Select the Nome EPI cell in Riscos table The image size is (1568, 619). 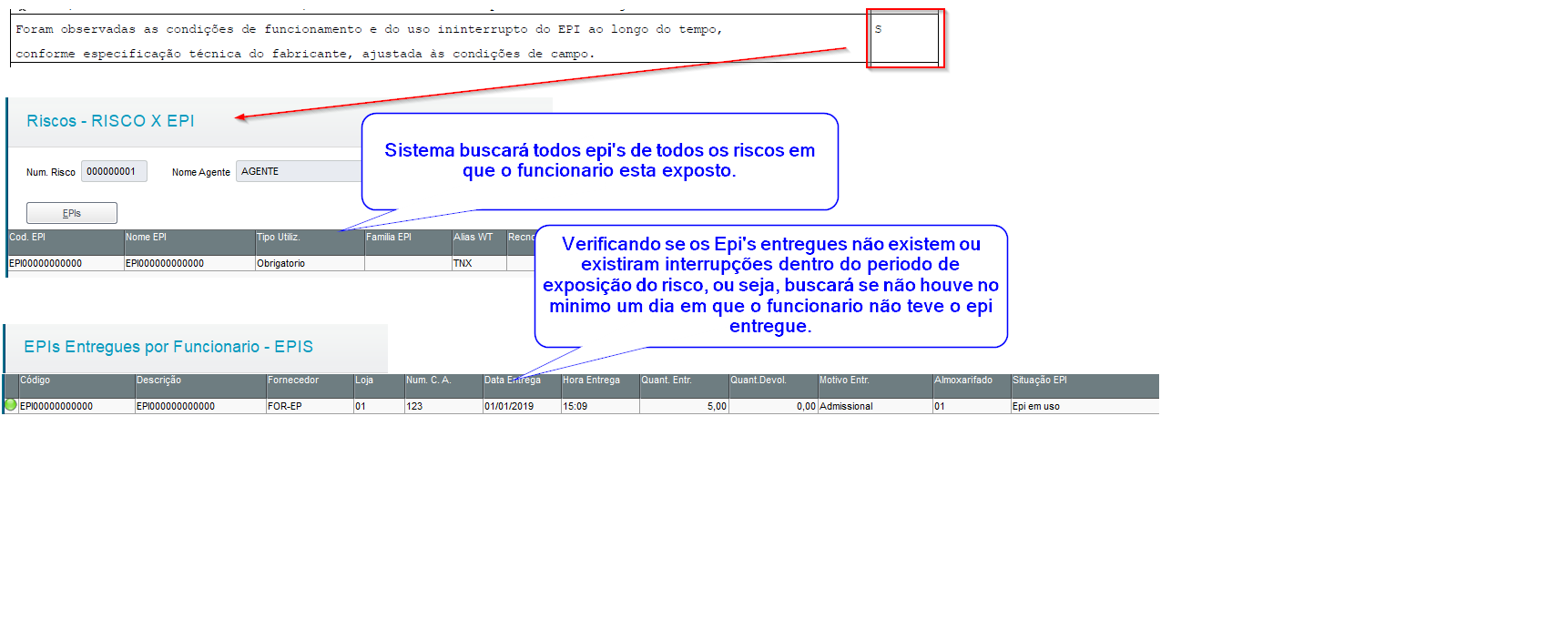tap(189, 263)
